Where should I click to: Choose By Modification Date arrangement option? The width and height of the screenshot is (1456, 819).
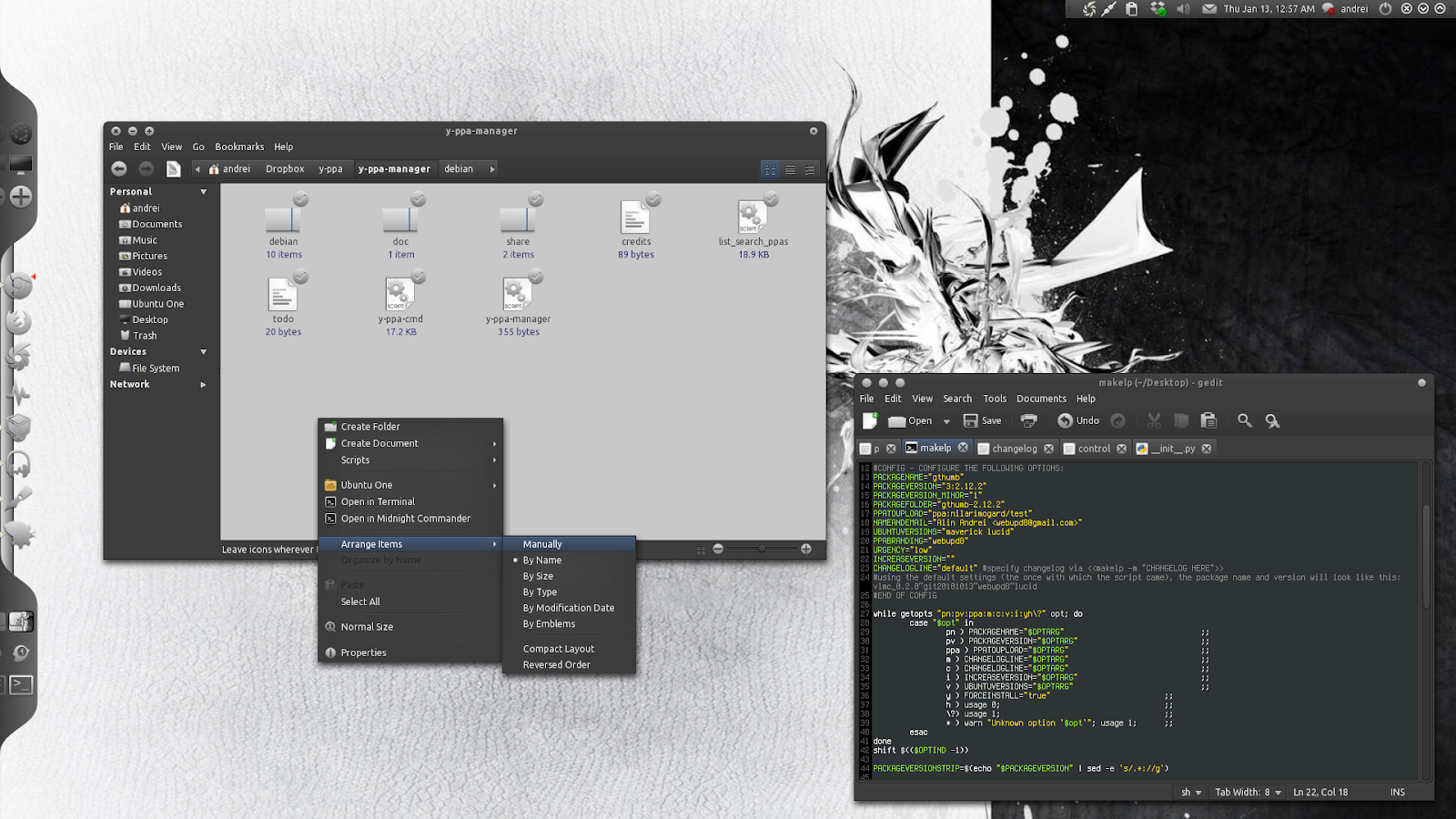click(569, 608)
